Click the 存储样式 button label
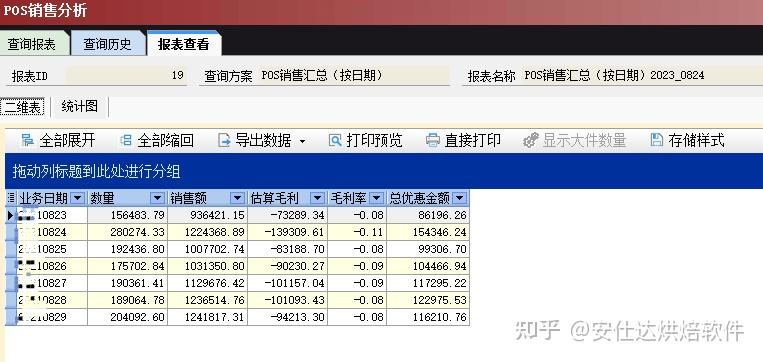The height and width of the screenshot is (362, 763). click(696, 141)
